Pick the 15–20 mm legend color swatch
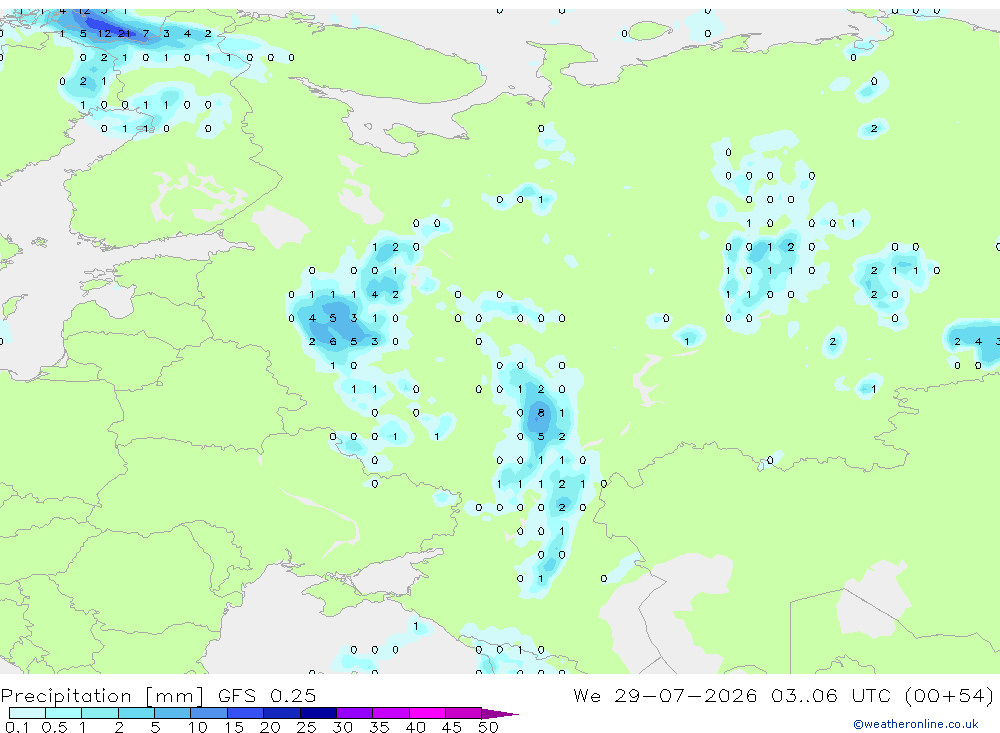Image resolution: width=1000 pixels, height=733 pixels. pos(246,713)
